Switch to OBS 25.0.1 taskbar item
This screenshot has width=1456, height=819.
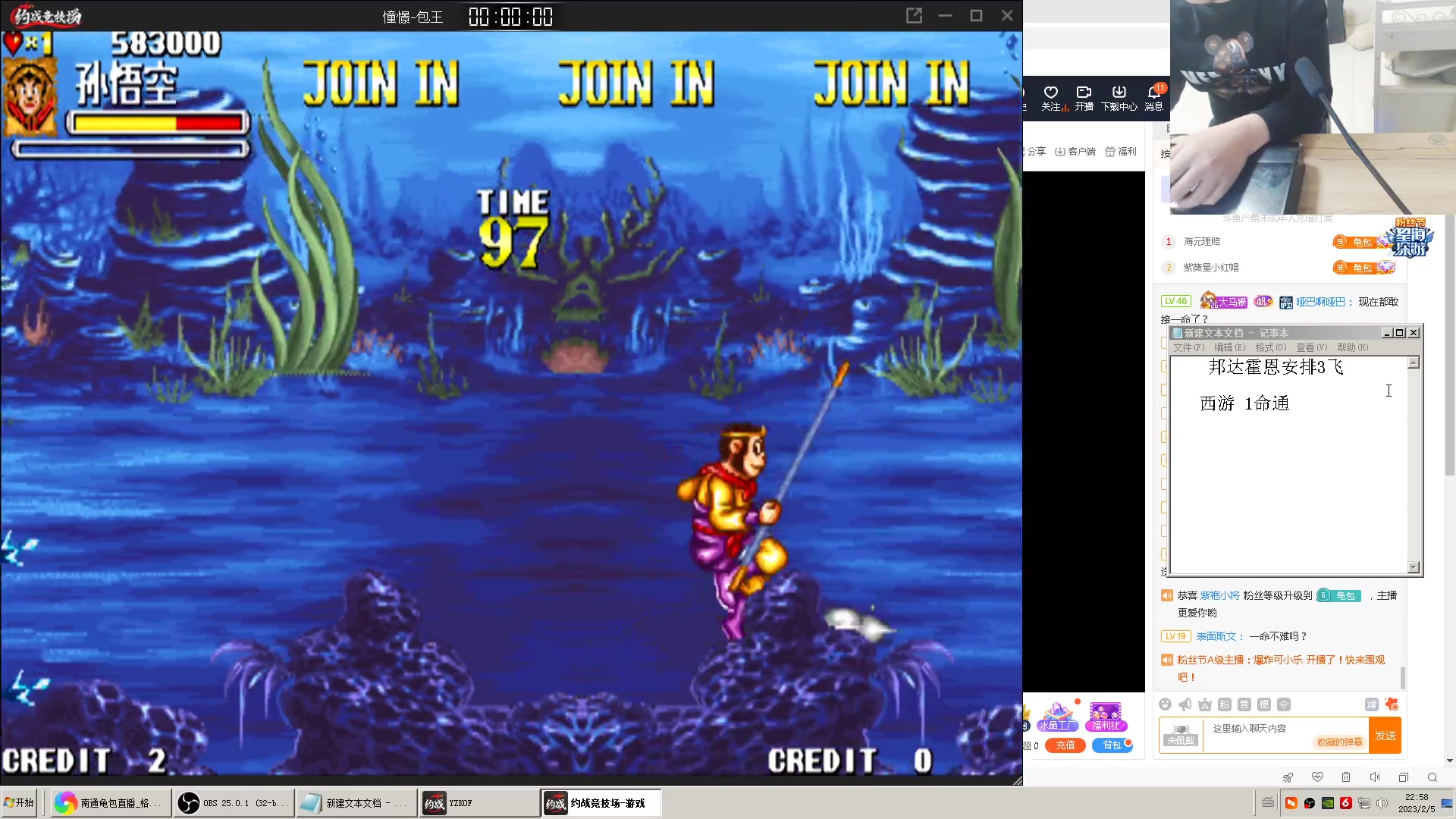[x=234, y=803]
